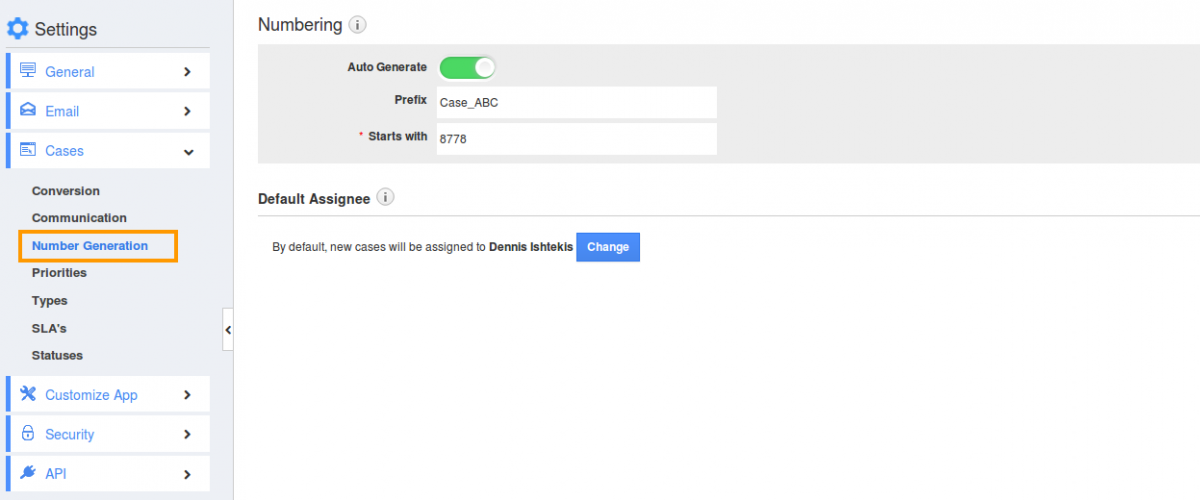The width and height of the screenshot is (1200, 500).
Task: Go to SLA's settings
Action: (x=49, y=328)
